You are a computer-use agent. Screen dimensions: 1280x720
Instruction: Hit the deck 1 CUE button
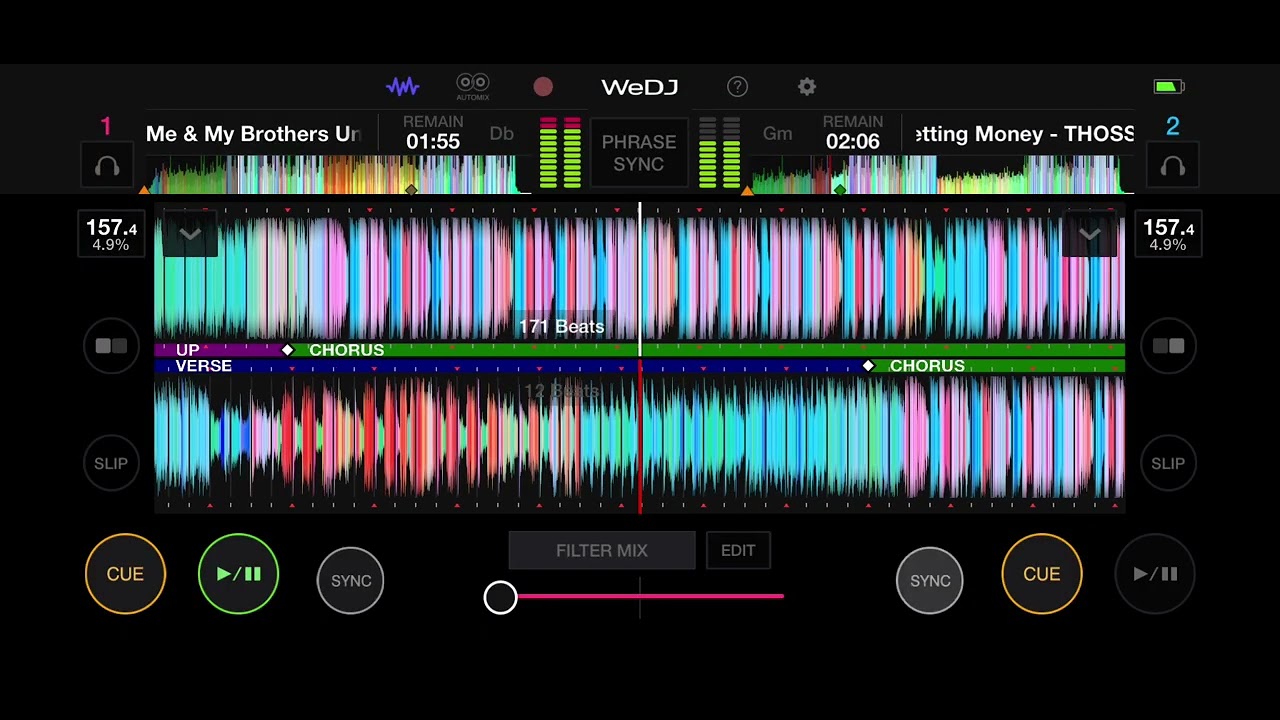click(125, 574)
